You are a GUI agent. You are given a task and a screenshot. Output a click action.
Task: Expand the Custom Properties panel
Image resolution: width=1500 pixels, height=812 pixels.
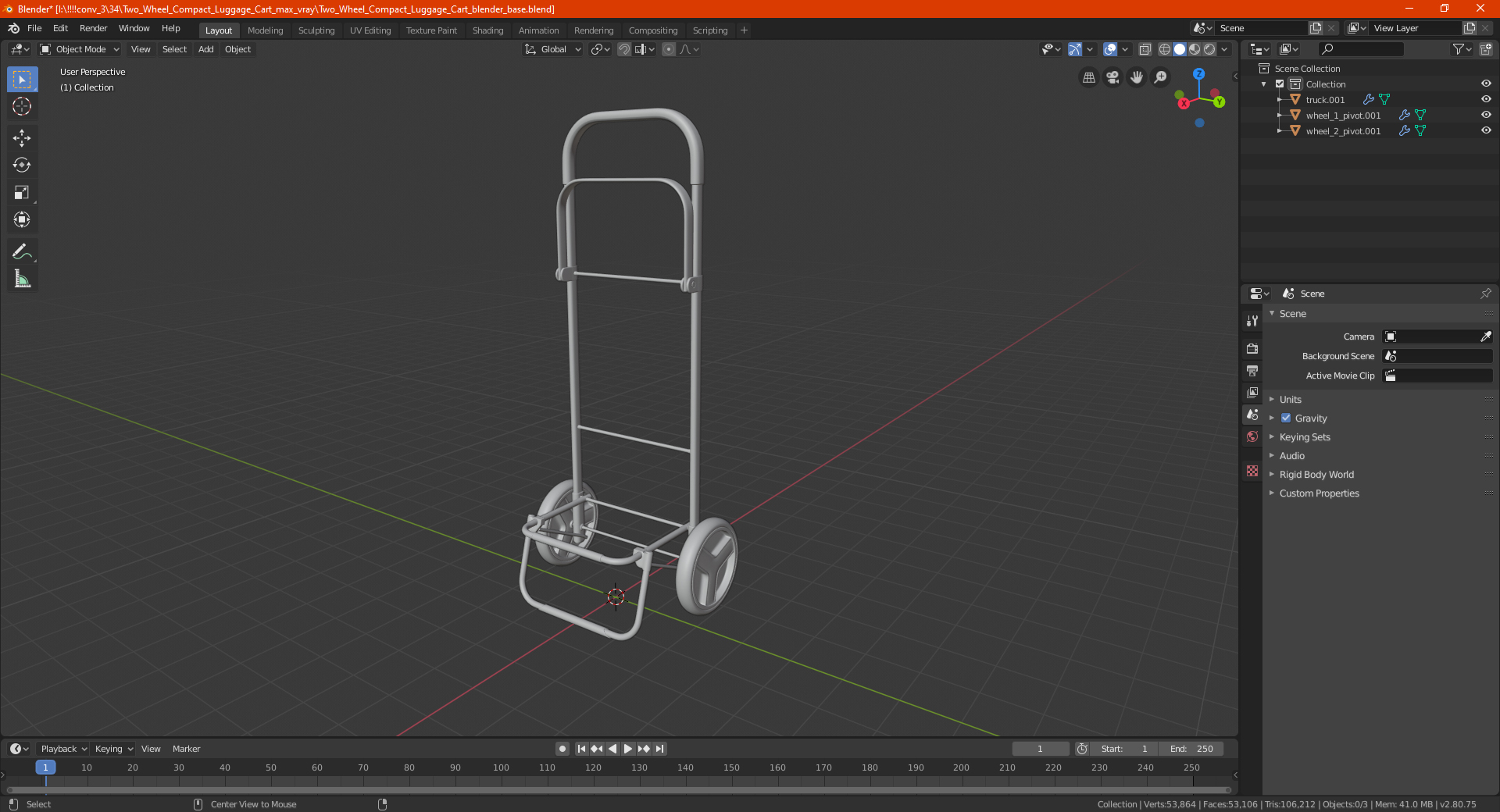(1319, 493)
